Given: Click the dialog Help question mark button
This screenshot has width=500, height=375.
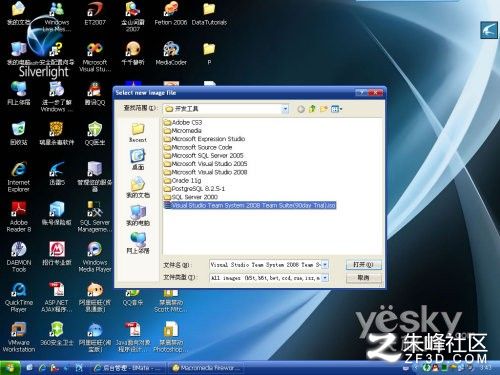Looking at the screenshot, I should (x=361, y=92).
